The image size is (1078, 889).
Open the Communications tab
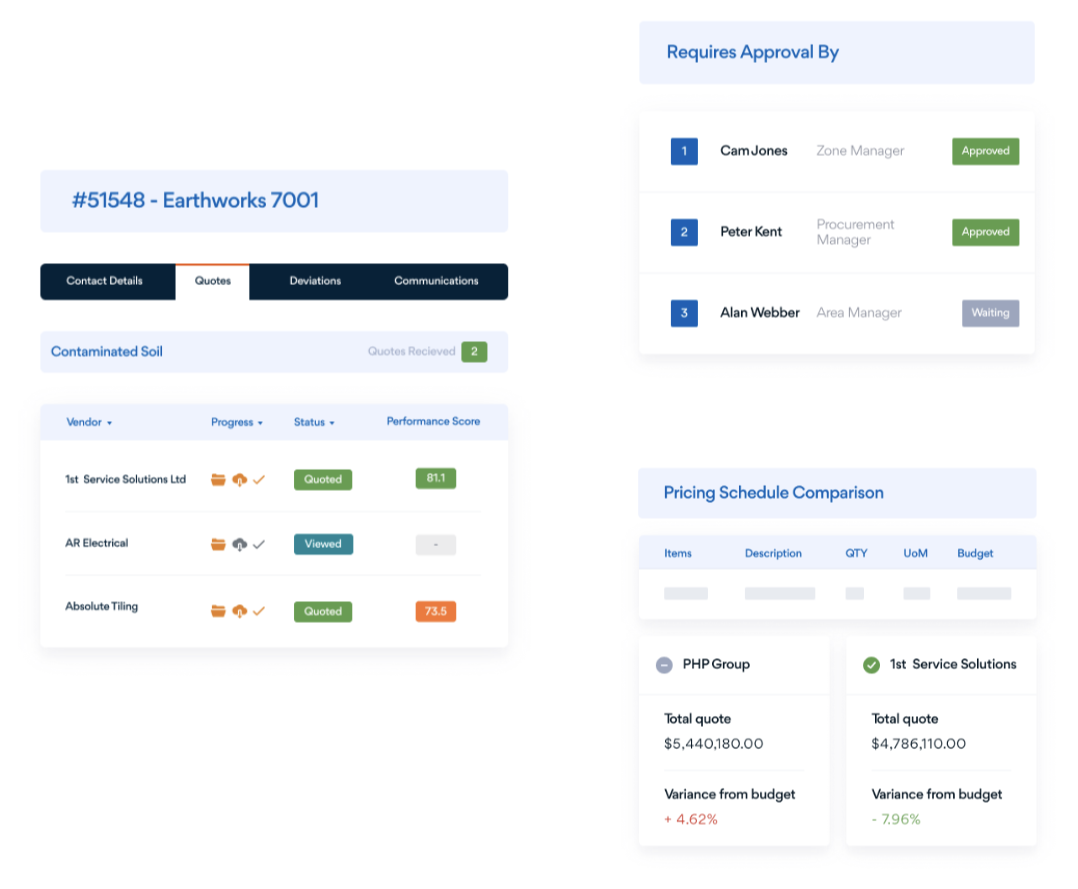436,281
